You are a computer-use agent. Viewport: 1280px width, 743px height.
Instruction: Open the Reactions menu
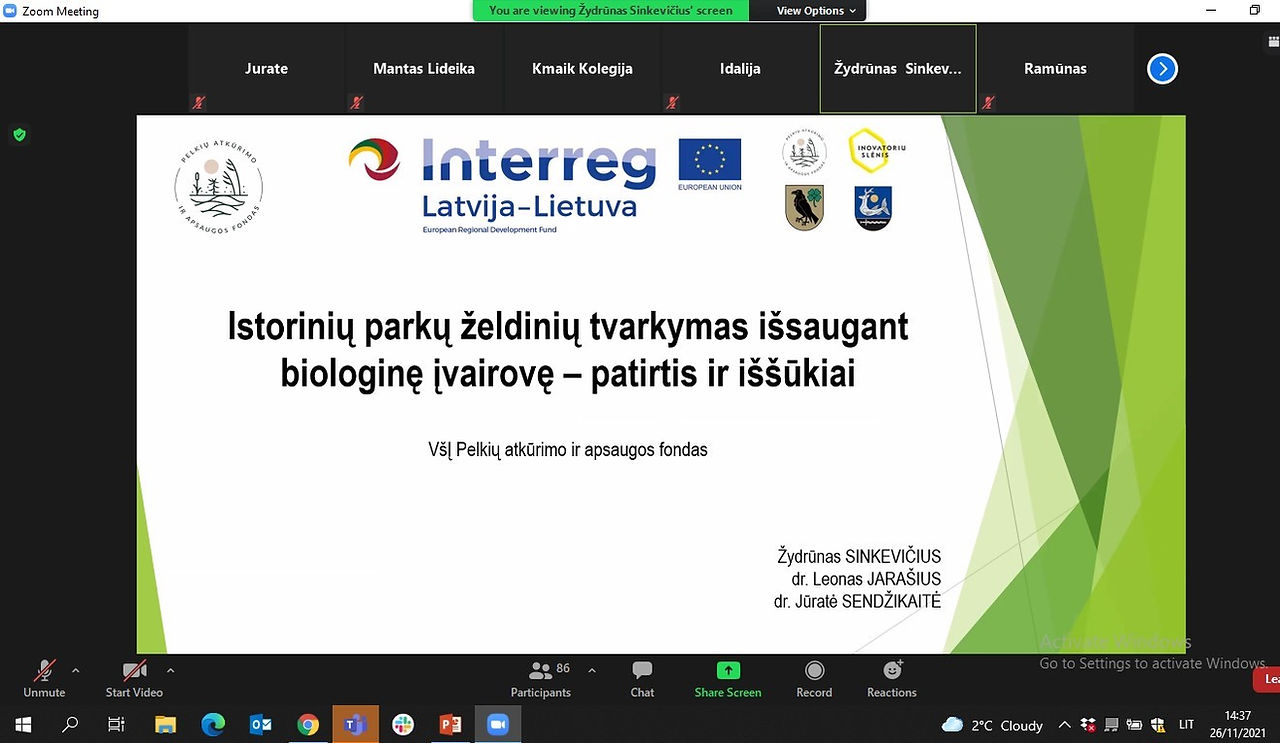(892, 678)
